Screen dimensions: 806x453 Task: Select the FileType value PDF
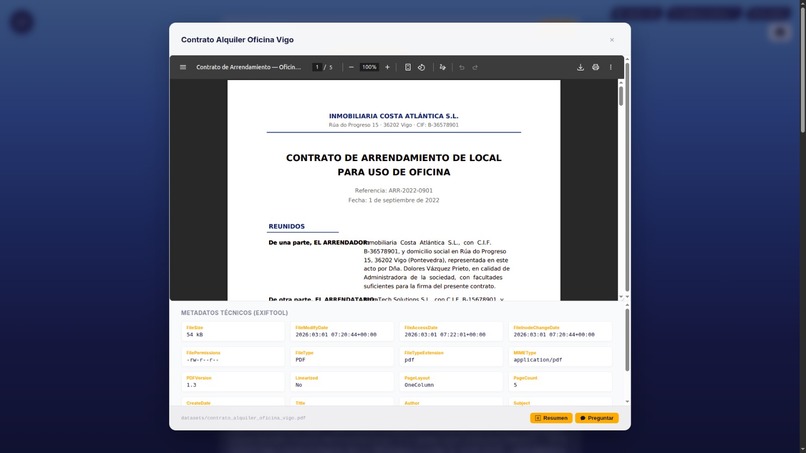click(301, 360)
